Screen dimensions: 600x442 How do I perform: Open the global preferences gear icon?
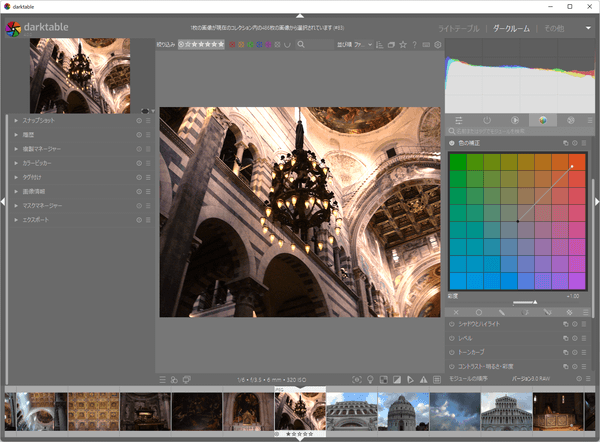(438, 45)
